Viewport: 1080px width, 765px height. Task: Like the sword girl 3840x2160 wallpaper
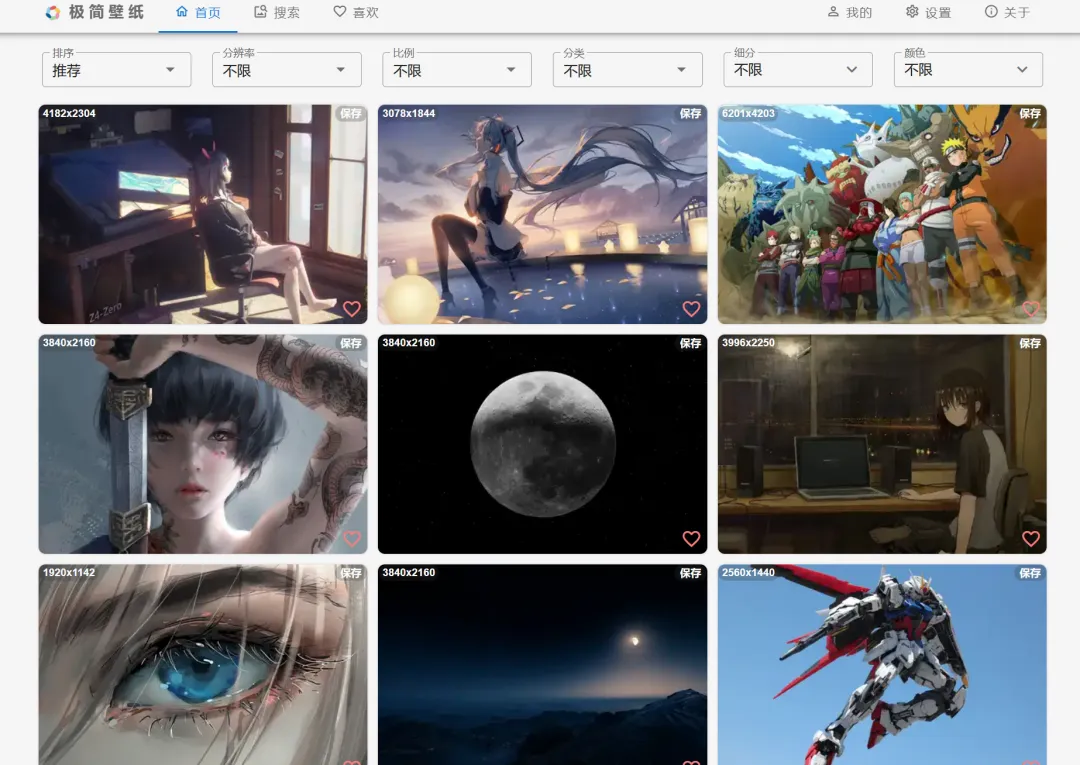pyautogui.click(x=352, y=539)
